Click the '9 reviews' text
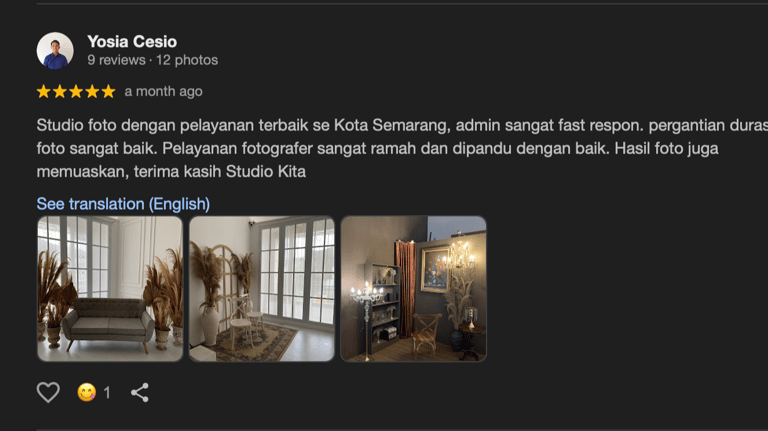The height and width of the screenshot is (431, 768). pos(116,60)
